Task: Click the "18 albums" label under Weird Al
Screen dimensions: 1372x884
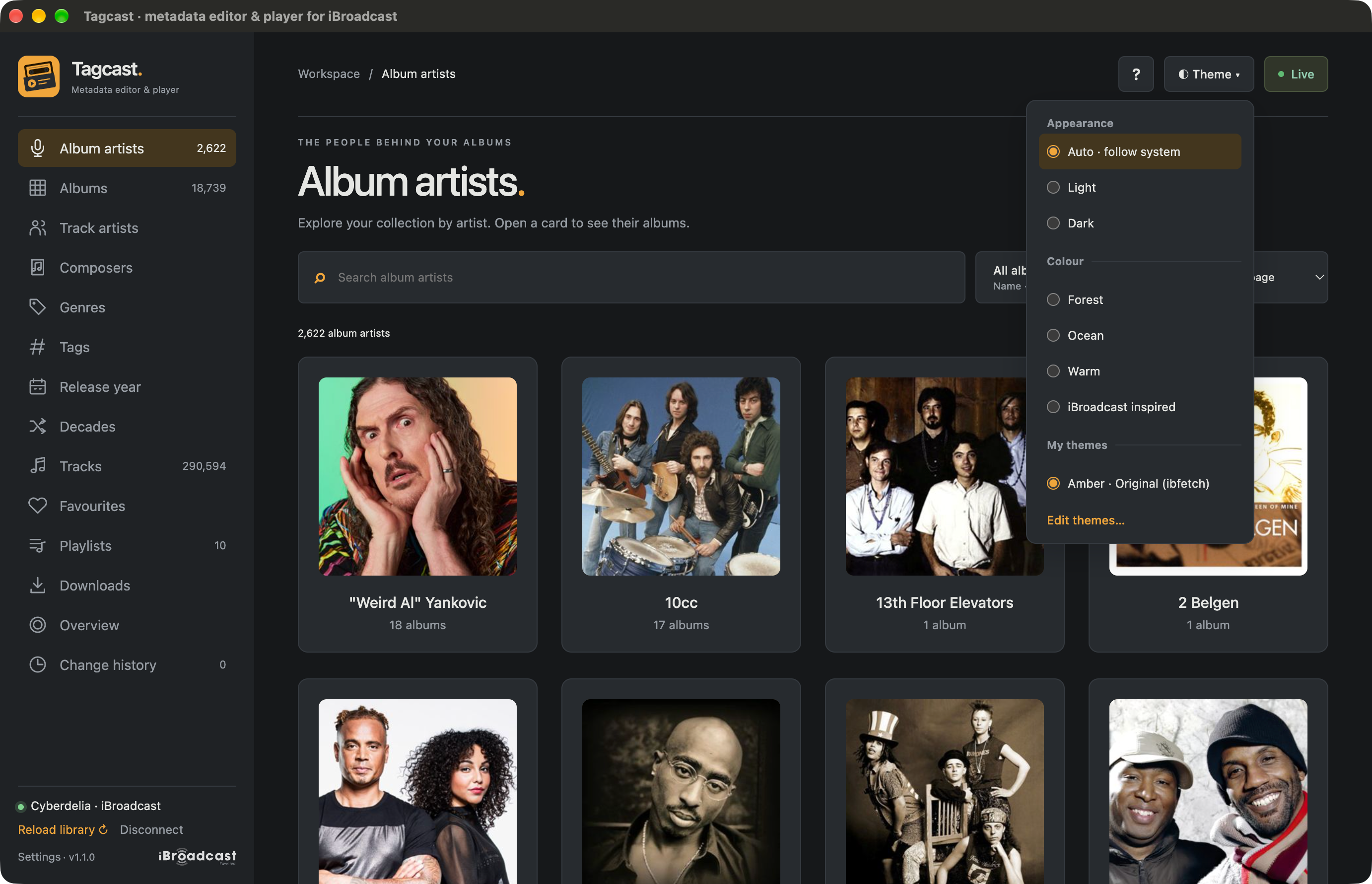Action: (417, 625)
